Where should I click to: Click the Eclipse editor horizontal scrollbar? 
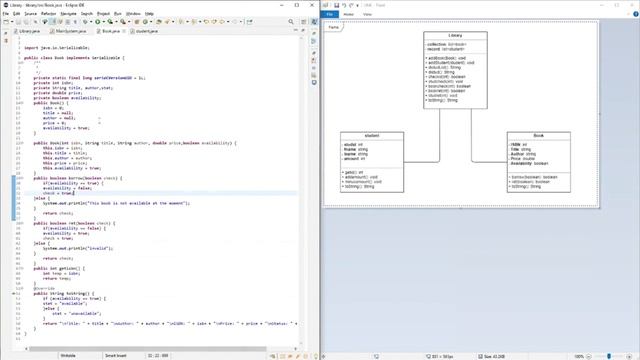(x=148, y=349)
